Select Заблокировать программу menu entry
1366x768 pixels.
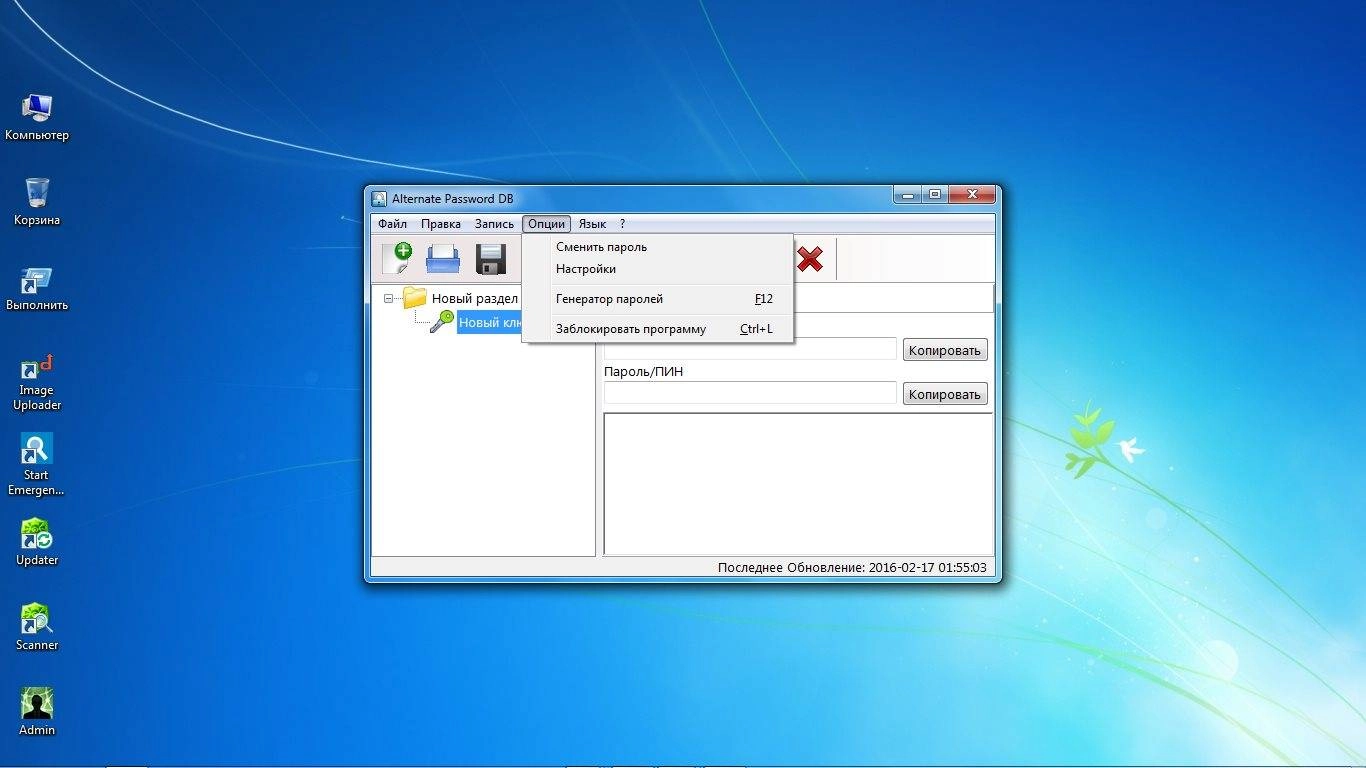point(658,329)
